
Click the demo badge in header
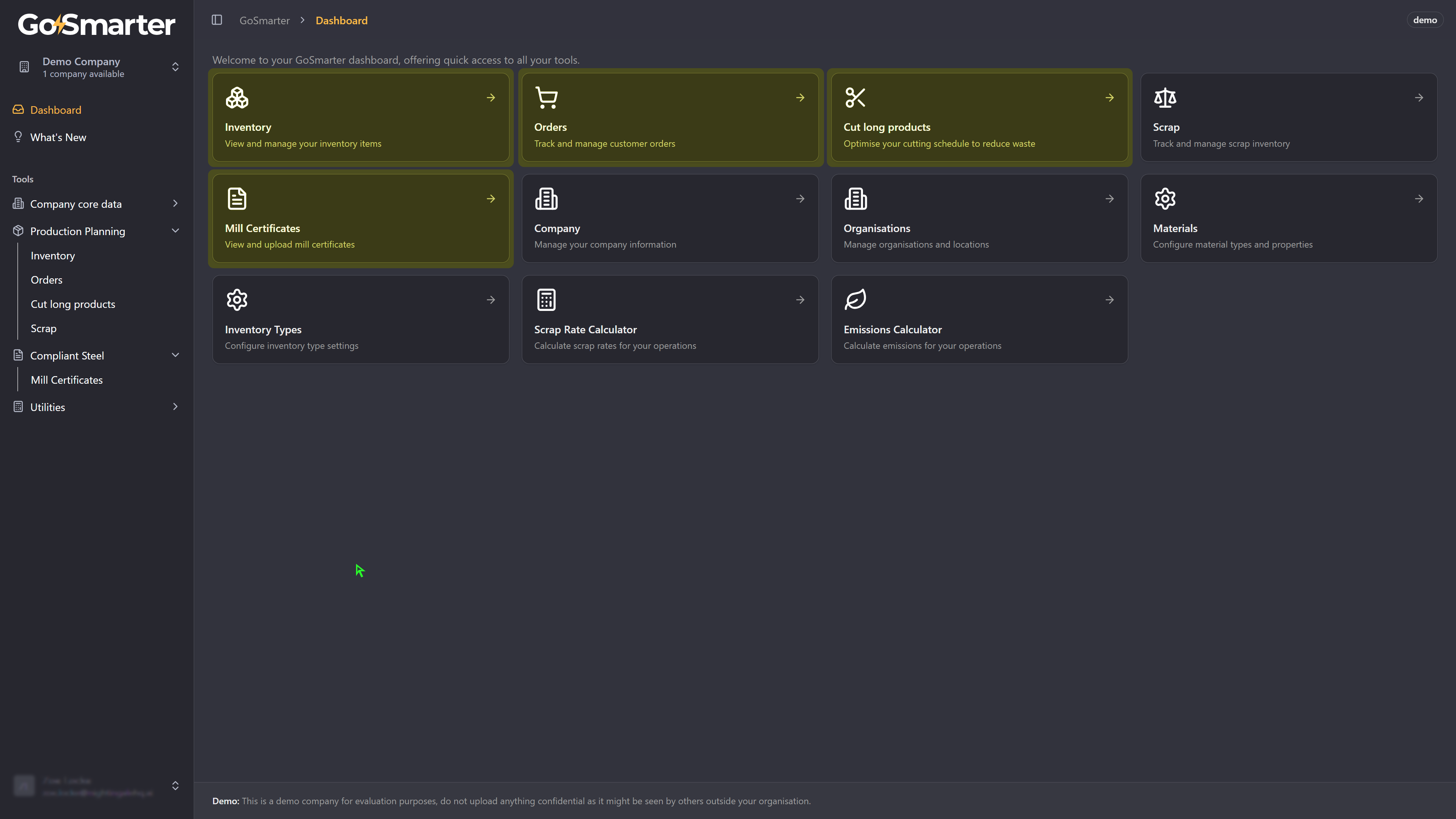1425,20
